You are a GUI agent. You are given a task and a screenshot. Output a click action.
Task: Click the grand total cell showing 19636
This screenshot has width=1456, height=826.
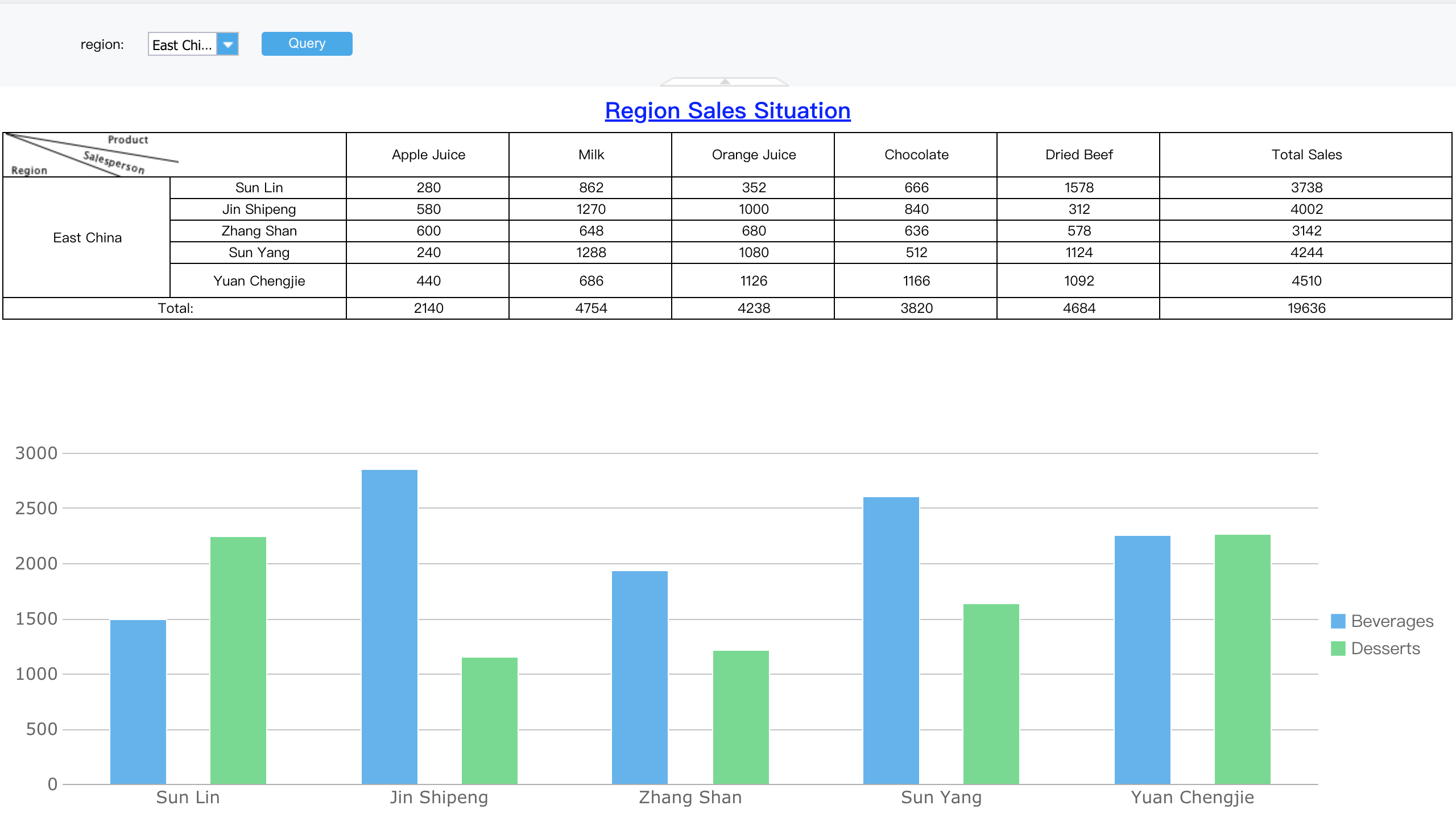[1306, 308]
